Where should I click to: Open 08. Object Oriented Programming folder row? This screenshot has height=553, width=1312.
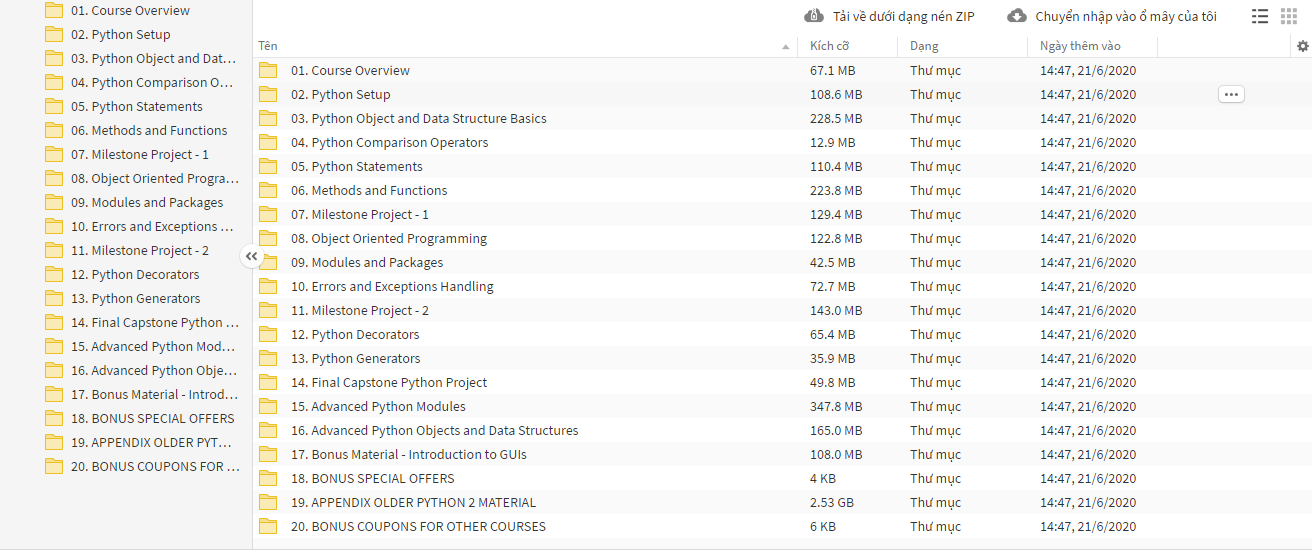(x=399, y=238)
